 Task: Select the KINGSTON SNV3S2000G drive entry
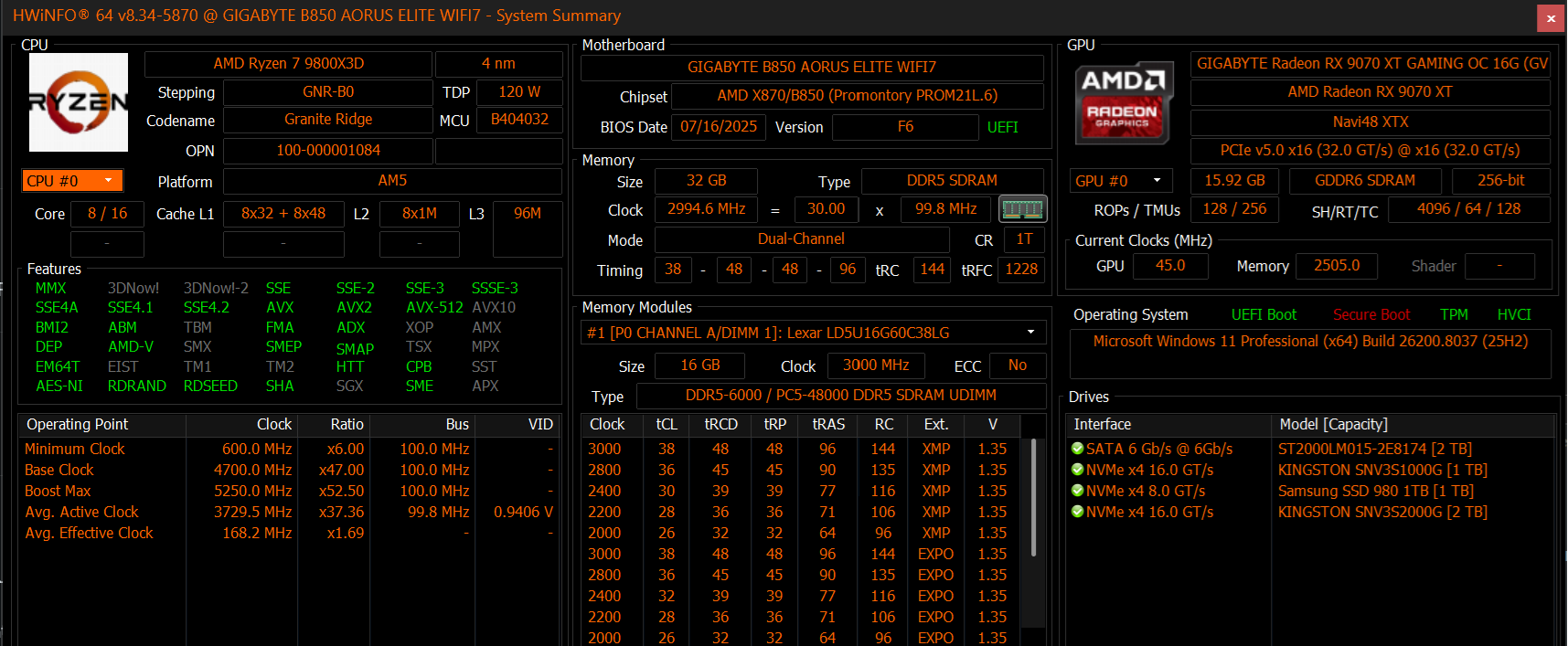(x=1382, y=513)
